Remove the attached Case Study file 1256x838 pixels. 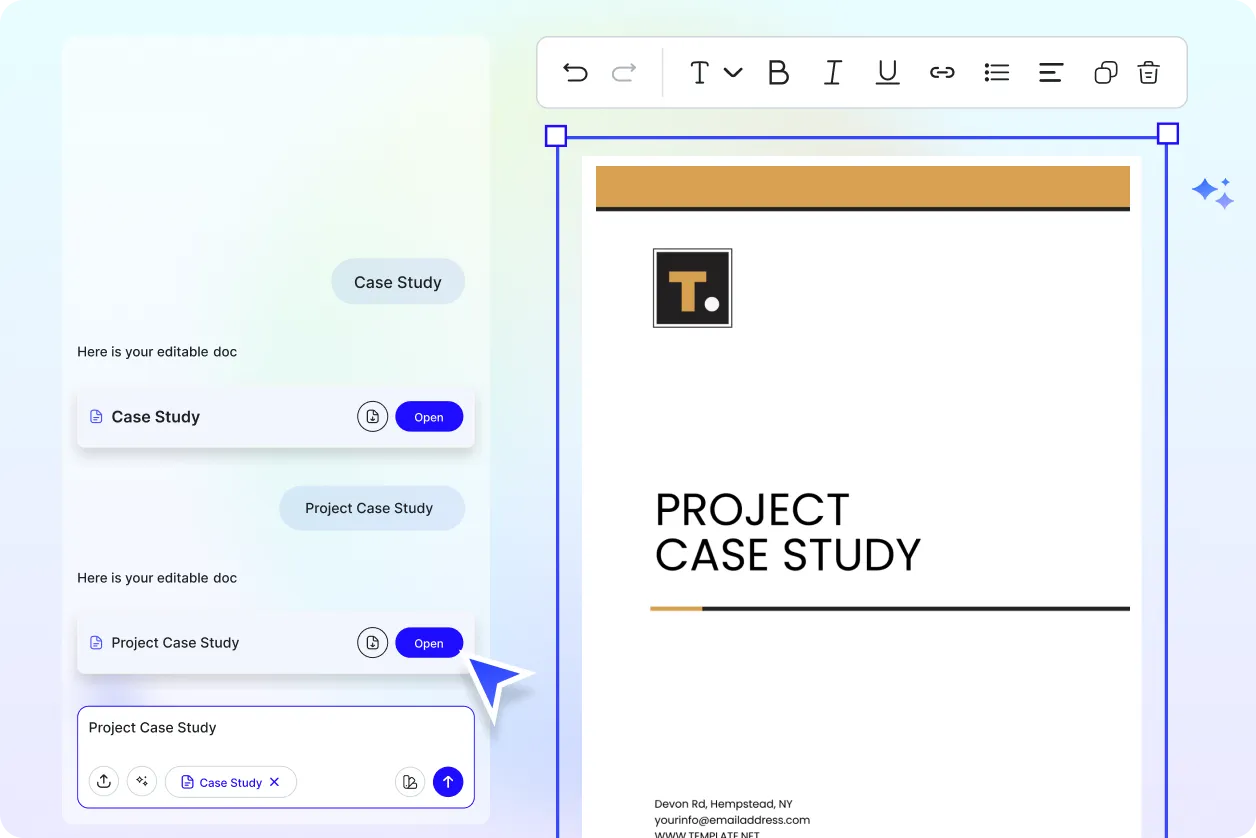[276, 782]
